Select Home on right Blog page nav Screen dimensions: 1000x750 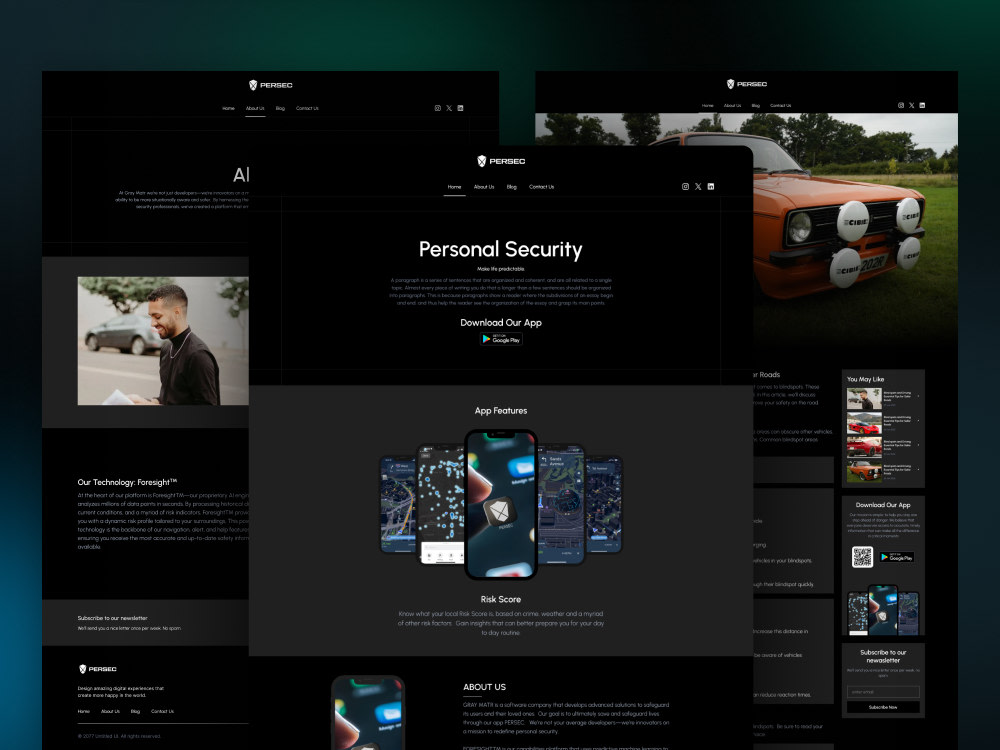pos(708,106)
